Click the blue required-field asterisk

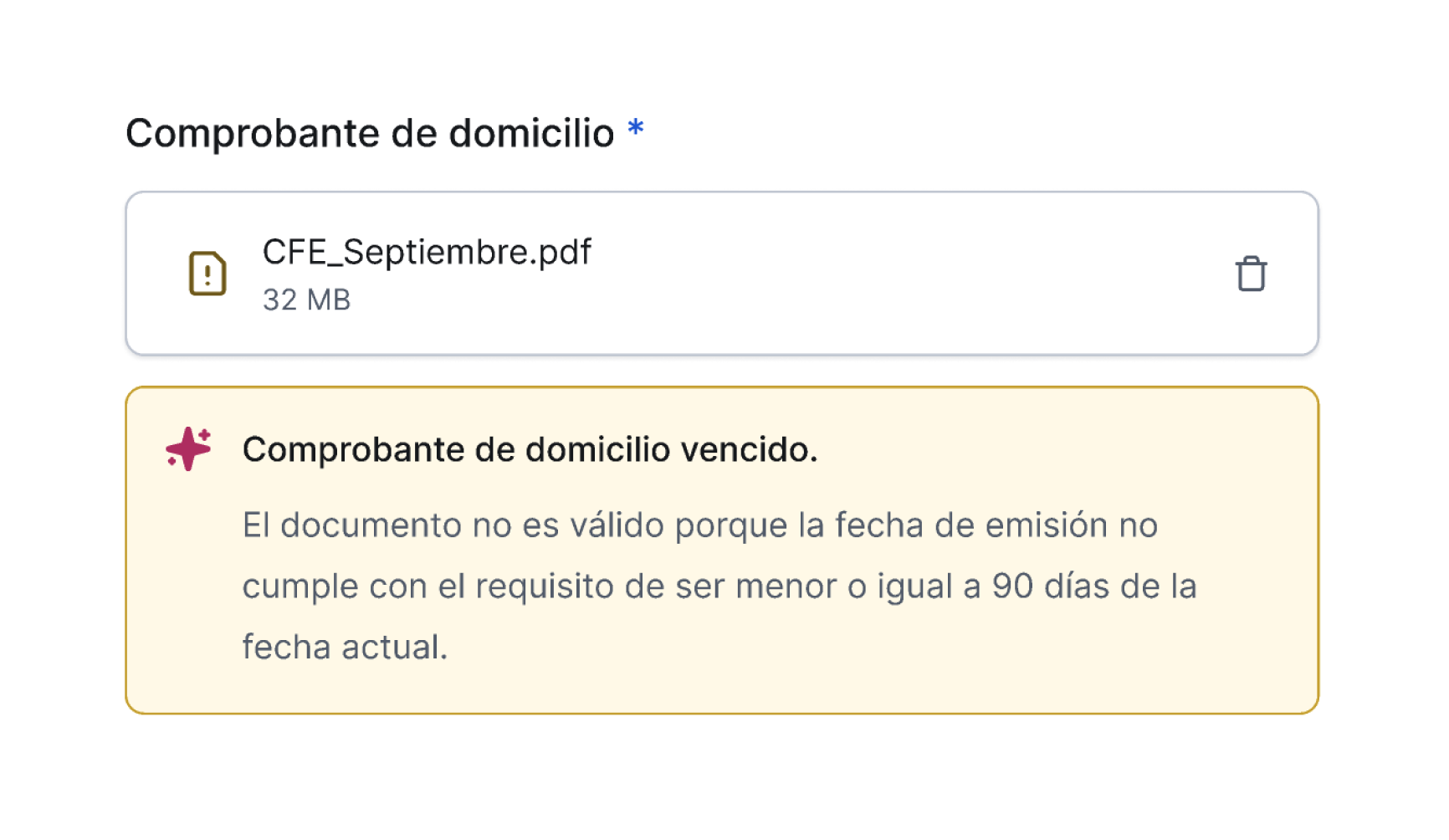pyautogui.click(x=636, y=128)
